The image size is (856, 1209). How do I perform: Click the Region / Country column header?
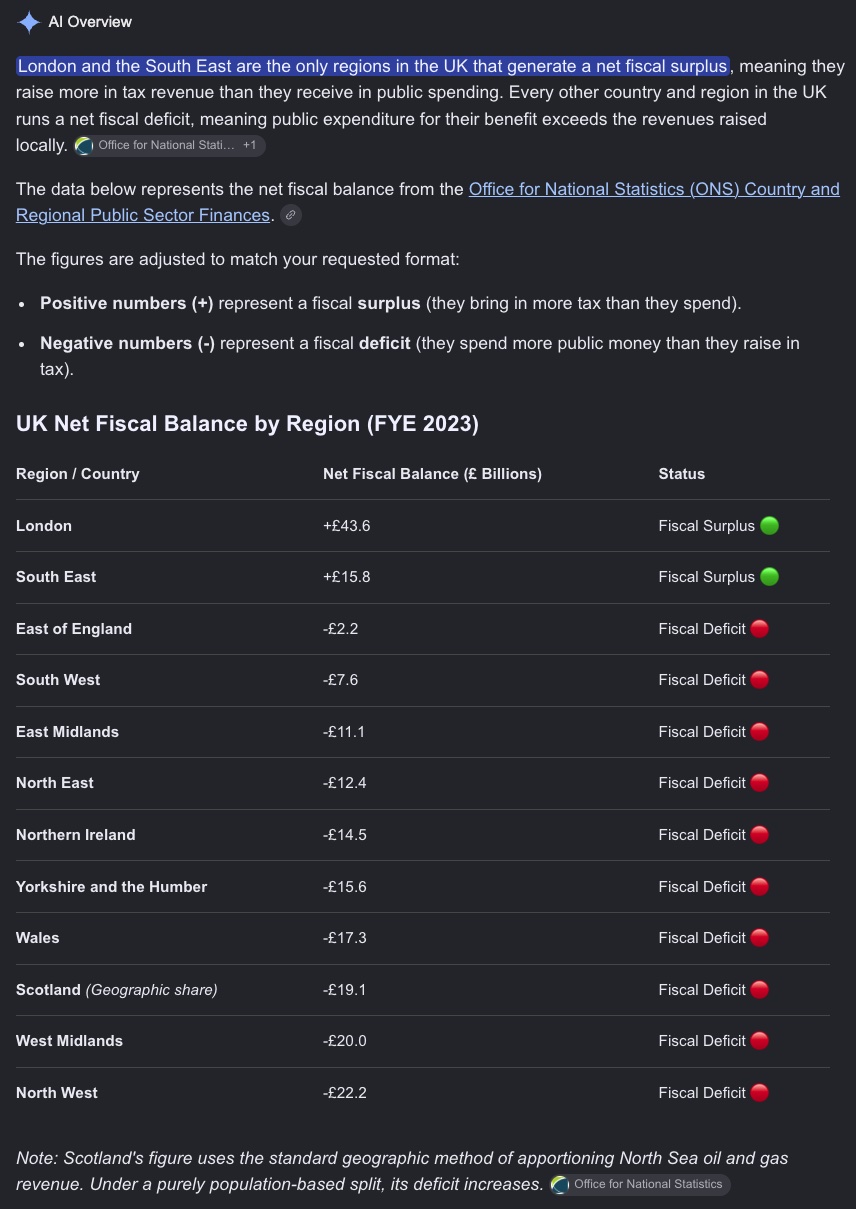click(78, 474)
